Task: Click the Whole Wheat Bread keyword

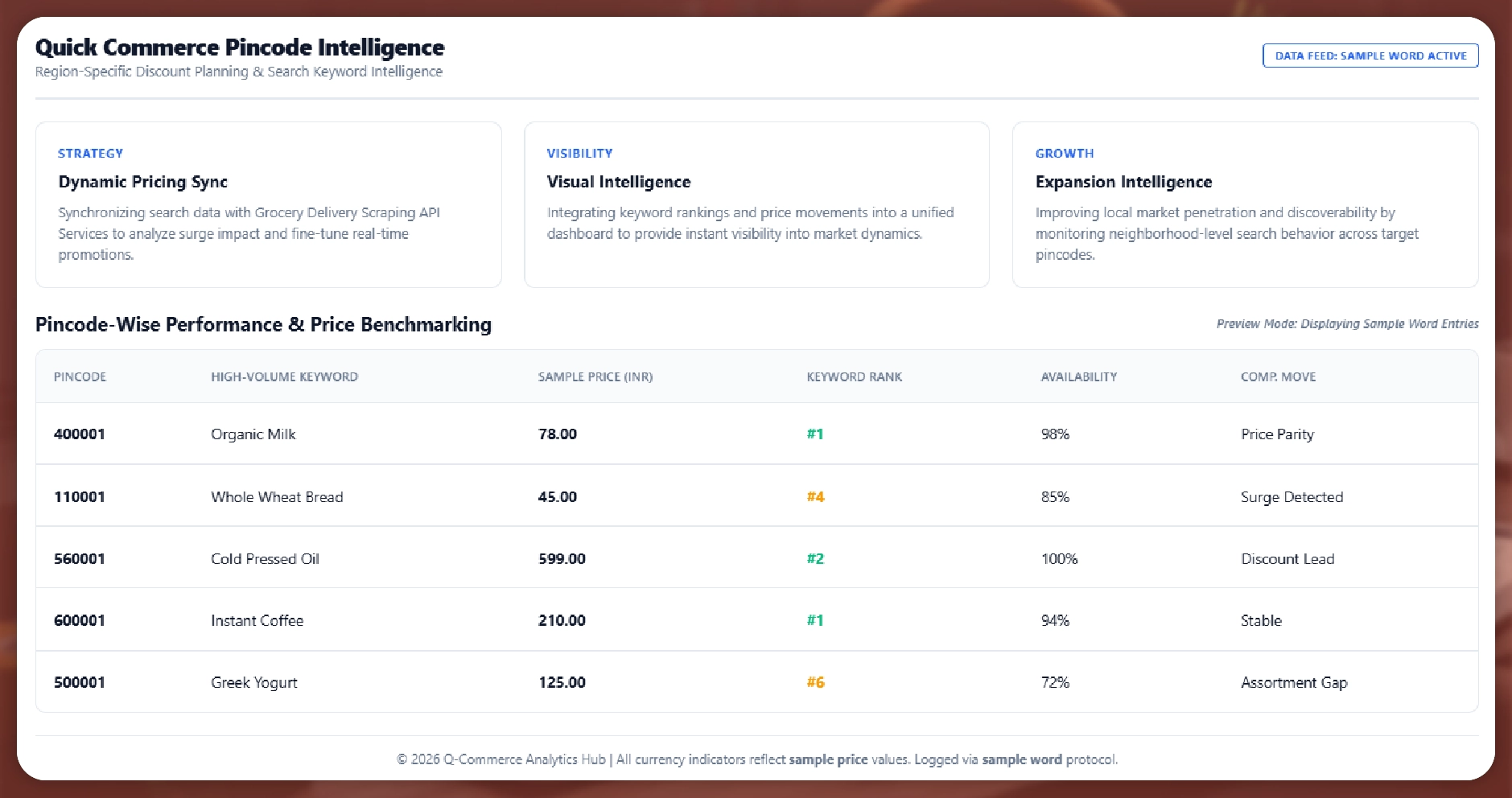Action: (x=277, y=497)
